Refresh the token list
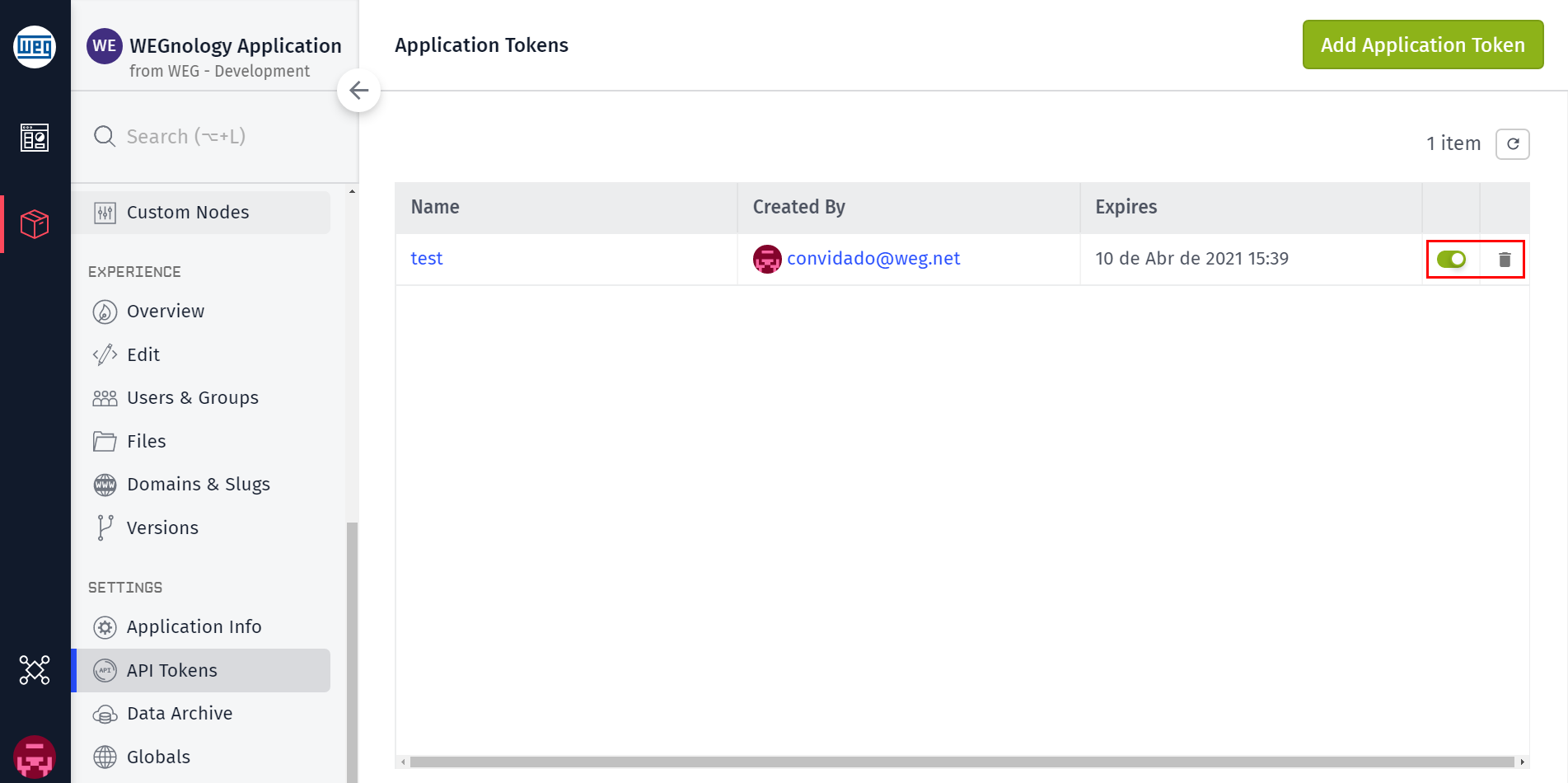This screenshot has width=1568, height=783. point(1513,144)
